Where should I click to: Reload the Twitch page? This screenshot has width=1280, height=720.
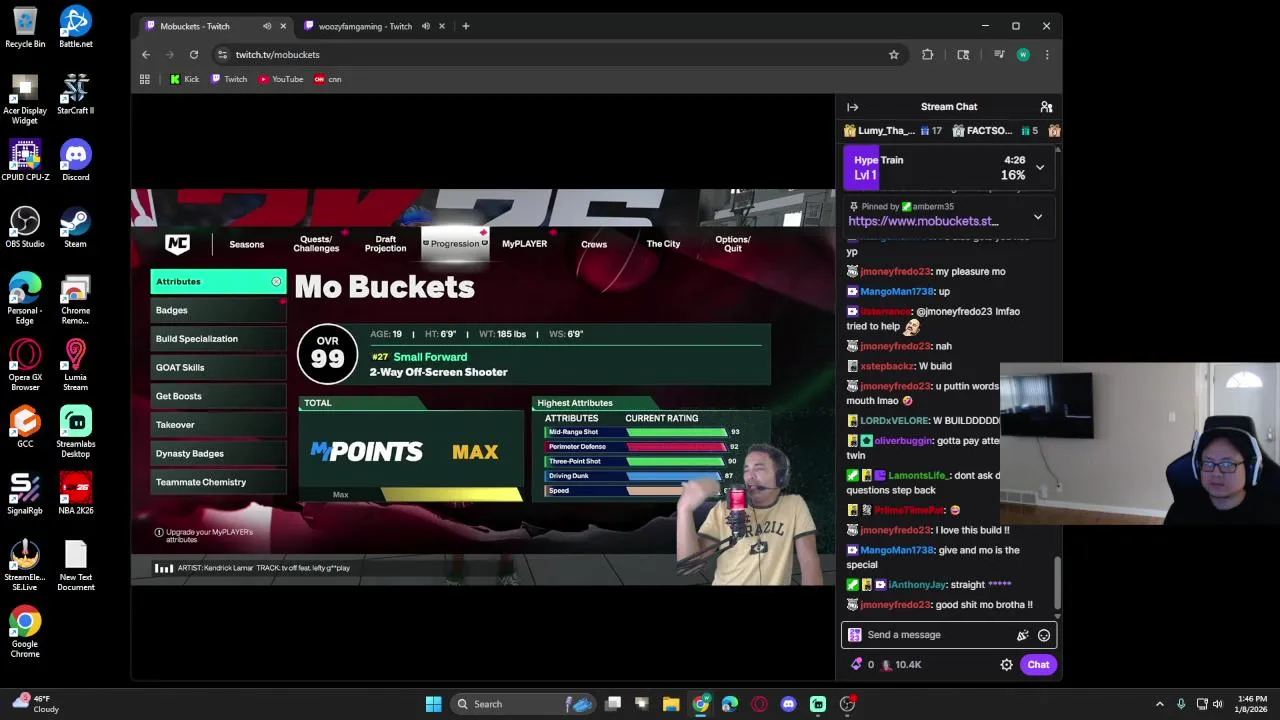(194, 55)
